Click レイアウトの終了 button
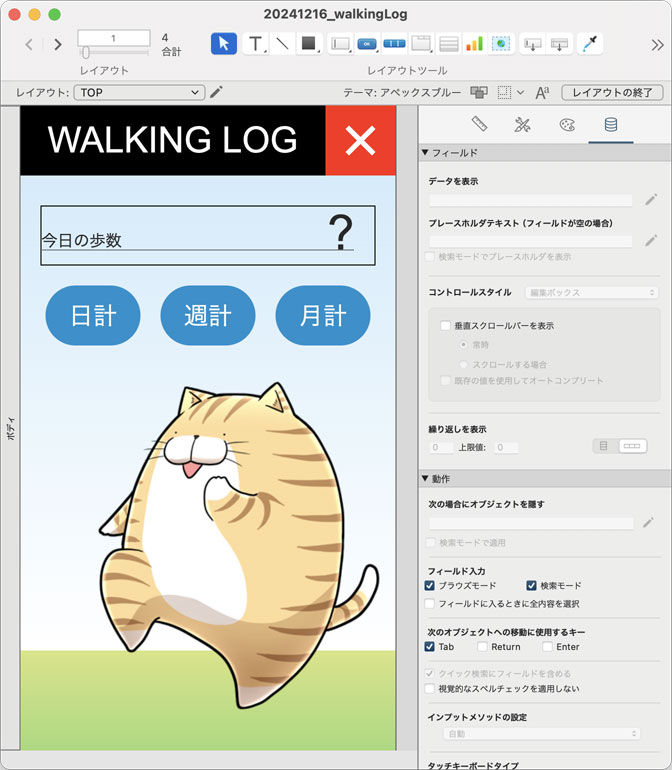 coord(612,92)
